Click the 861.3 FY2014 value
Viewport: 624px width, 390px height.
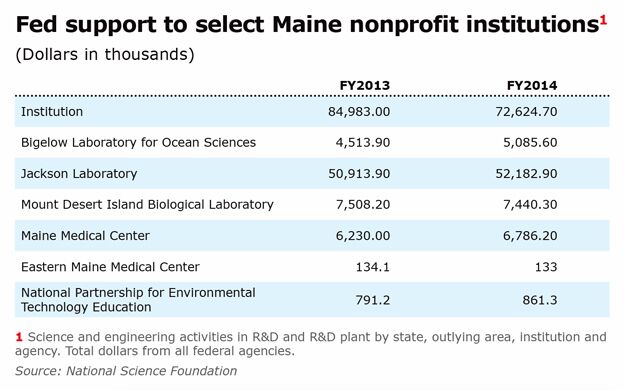[x=540, y=300]
